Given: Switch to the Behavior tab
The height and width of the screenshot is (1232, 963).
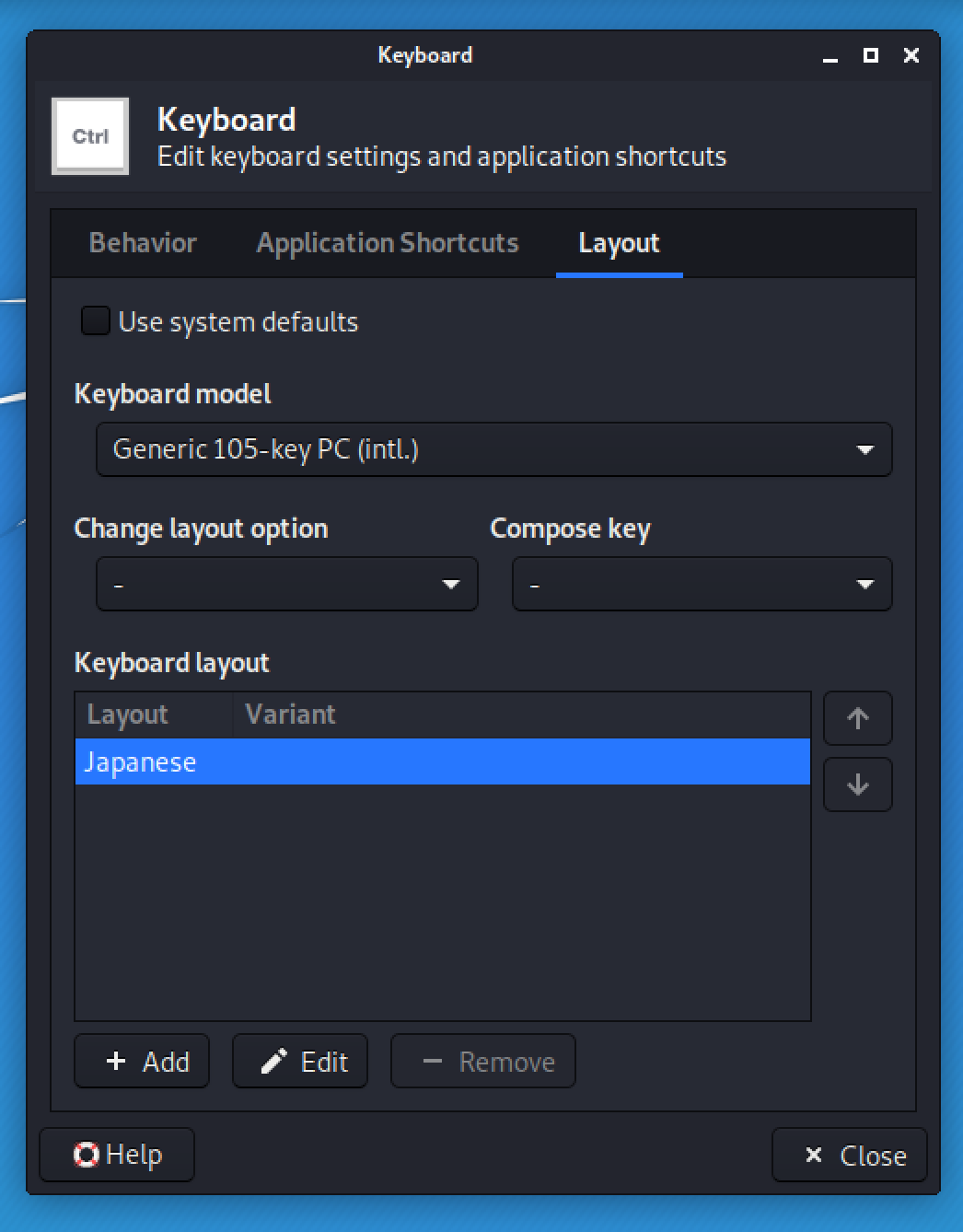Looking at the screenshot, I should (143, 243).
